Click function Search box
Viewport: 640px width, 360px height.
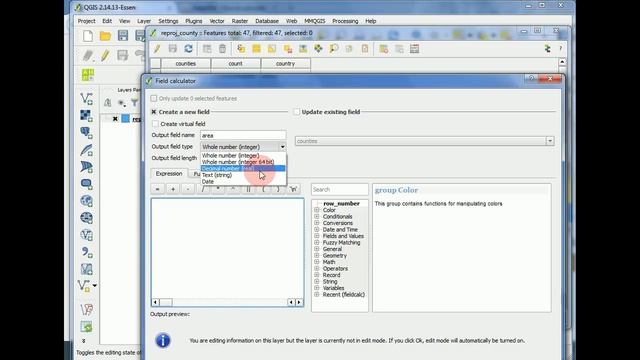pos(340,189)
